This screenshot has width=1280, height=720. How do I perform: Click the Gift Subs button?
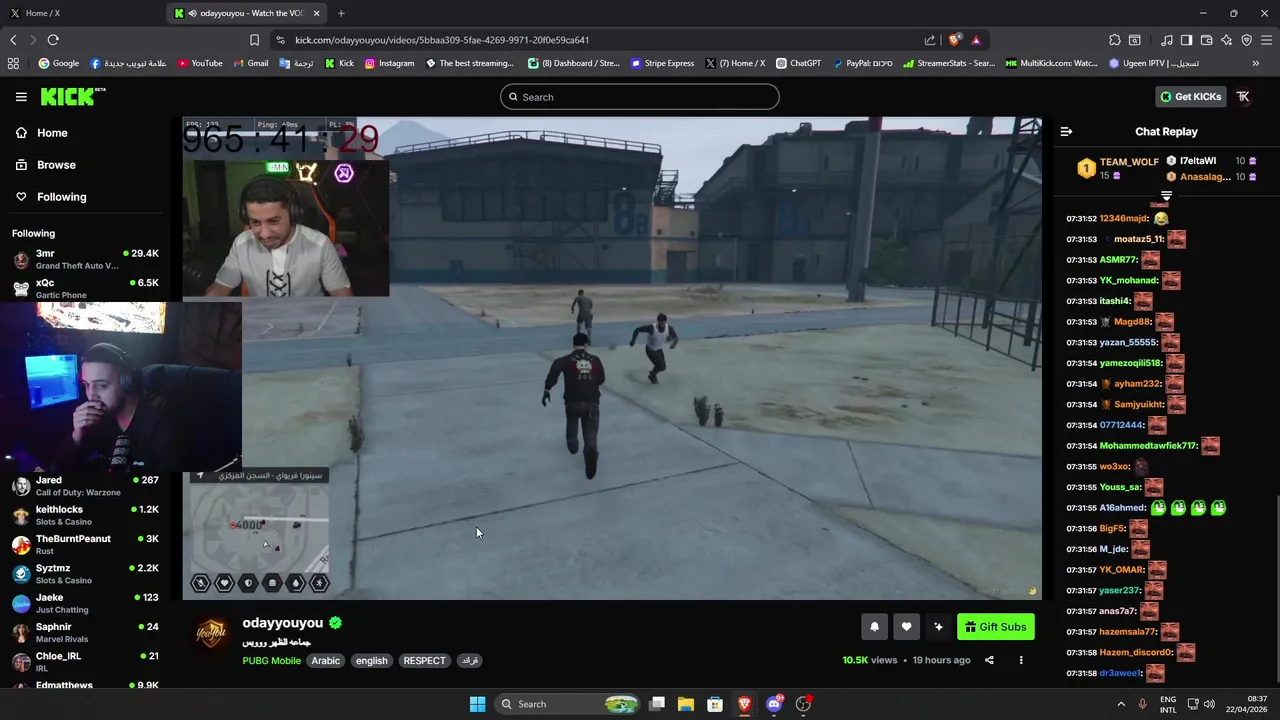click(995, 627)
